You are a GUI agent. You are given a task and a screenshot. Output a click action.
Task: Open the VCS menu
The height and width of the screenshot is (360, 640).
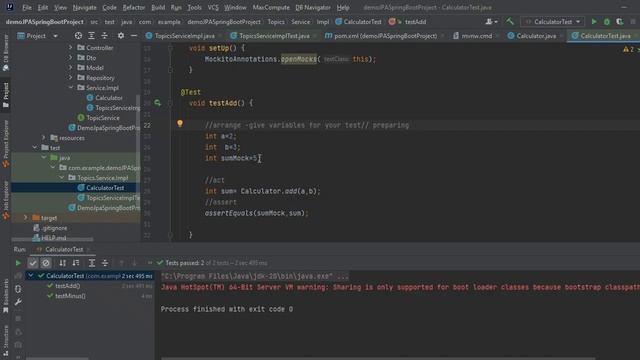(213, 7)
